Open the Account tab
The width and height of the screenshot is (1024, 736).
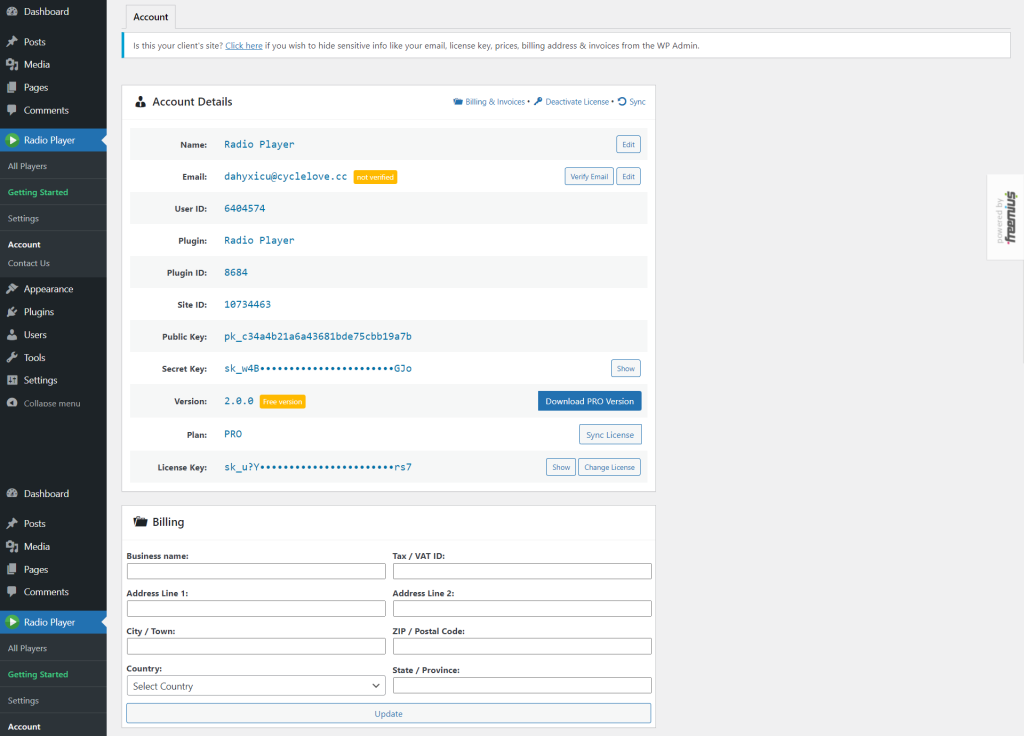point(150,17)
